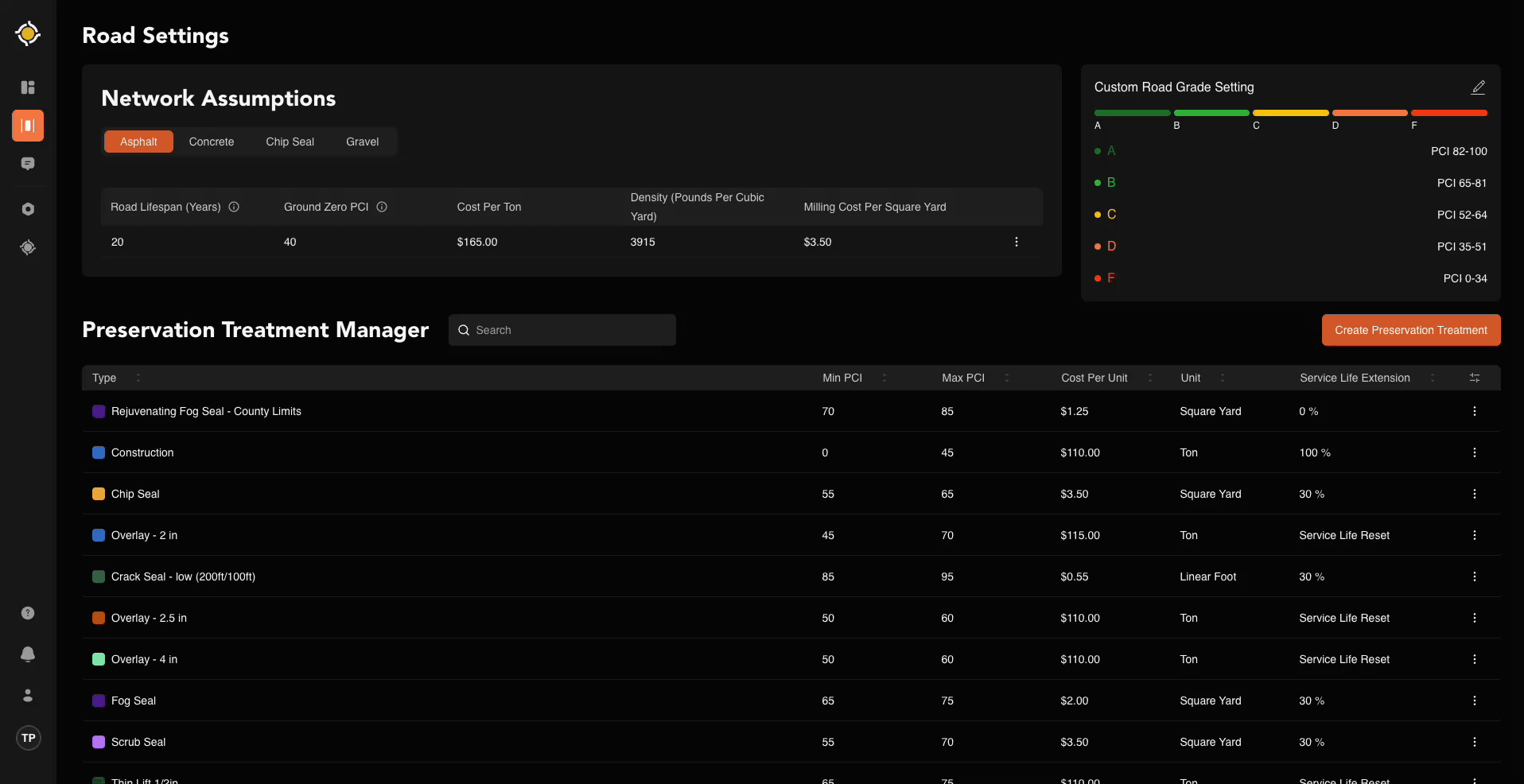The width and height of the screenshot is (1524, 784).
Task: Open options menu for Chip Seal row
Action: pos(1474,494)
